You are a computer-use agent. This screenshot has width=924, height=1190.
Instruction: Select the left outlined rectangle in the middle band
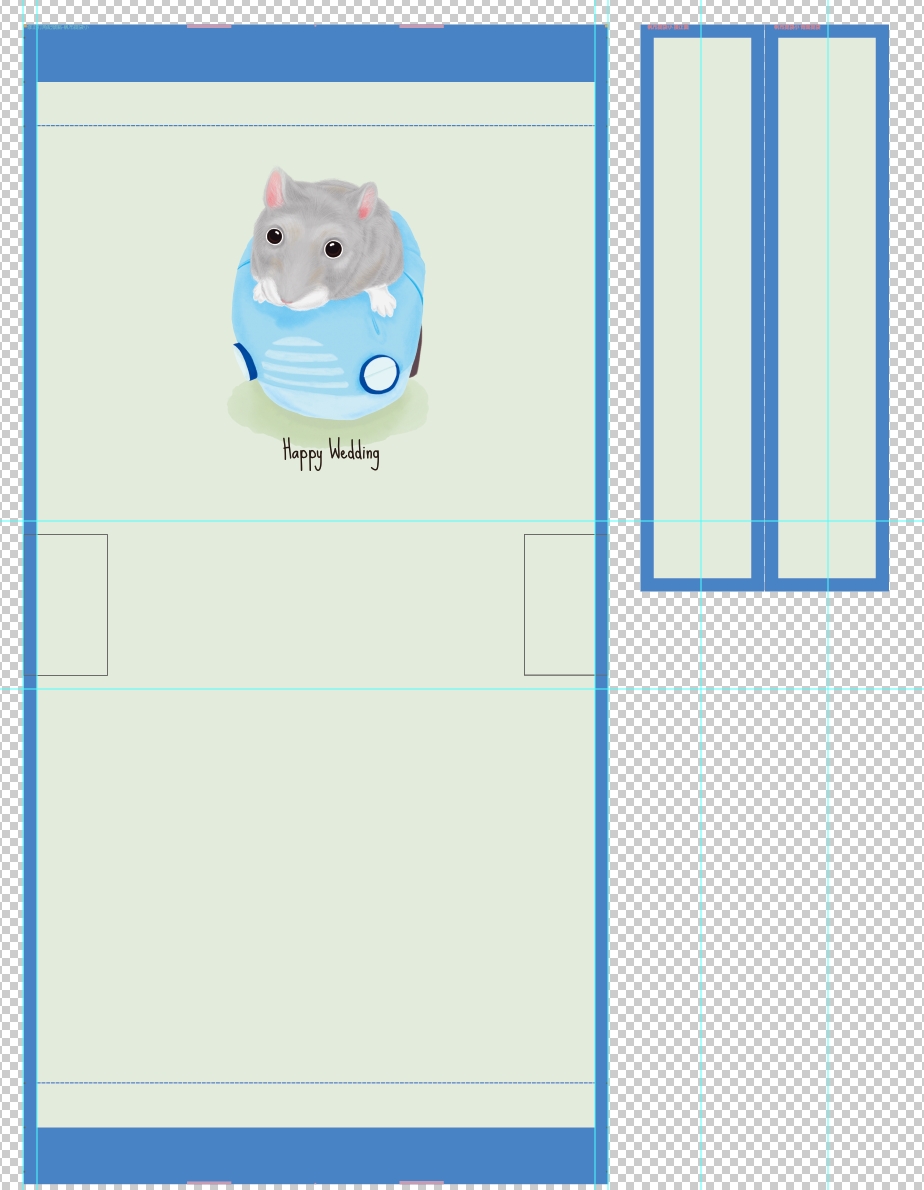[72, 605]
